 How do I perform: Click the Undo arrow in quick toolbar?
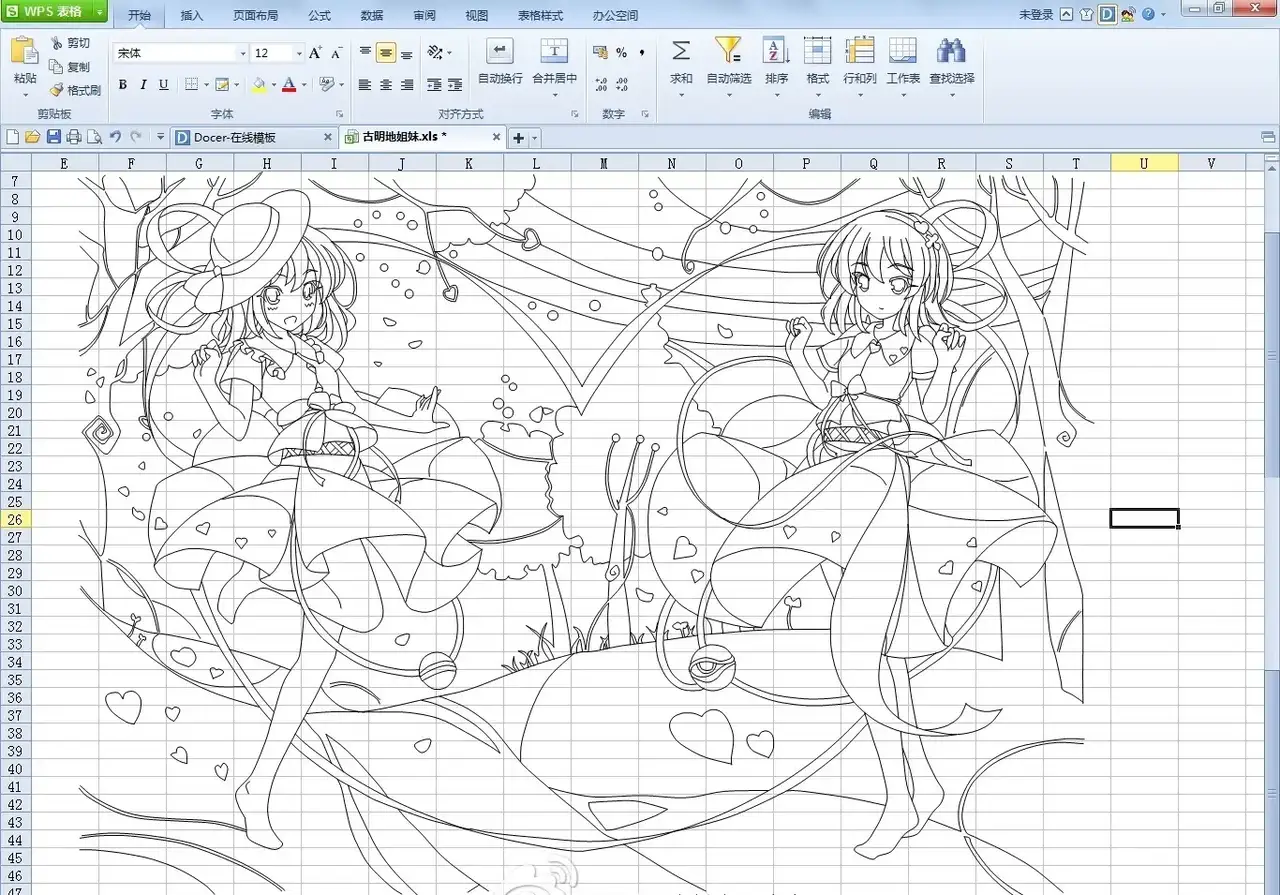point(115,137)
